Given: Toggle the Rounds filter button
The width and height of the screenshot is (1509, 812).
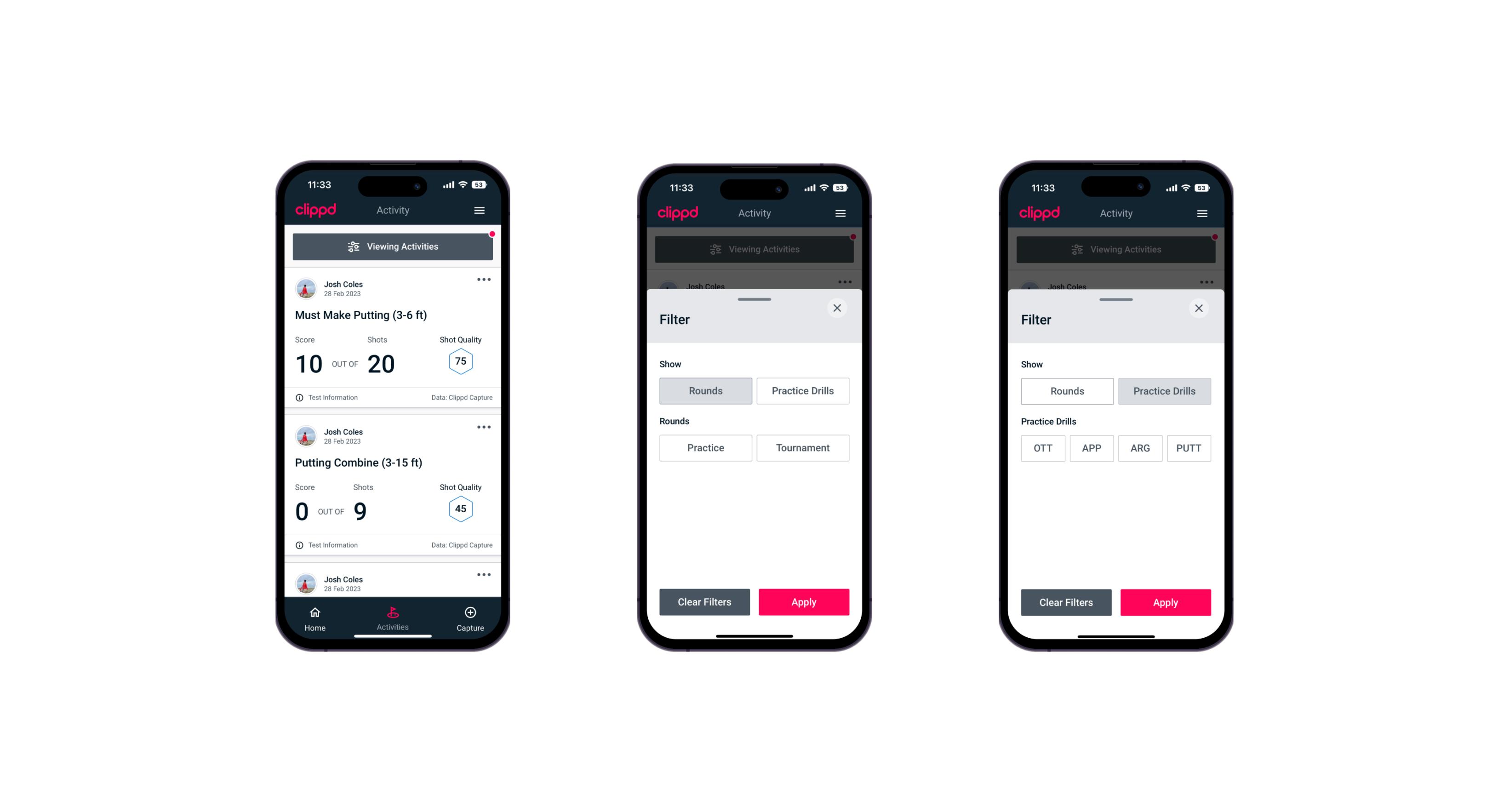Looking at the screenshot, I should tap(706, 390).
